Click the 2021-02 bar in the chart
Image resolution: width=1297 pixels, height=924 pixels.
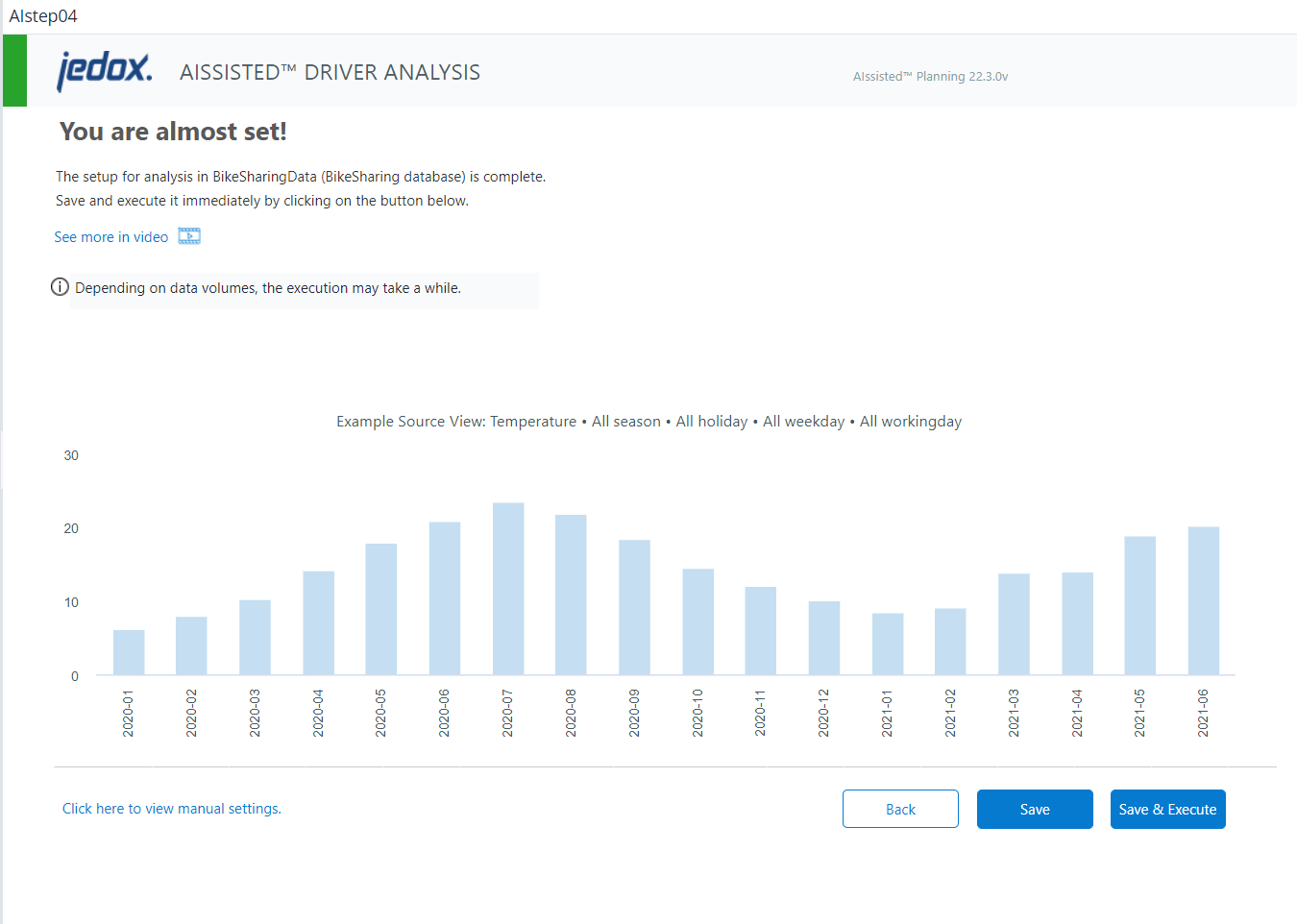point(951,642)
